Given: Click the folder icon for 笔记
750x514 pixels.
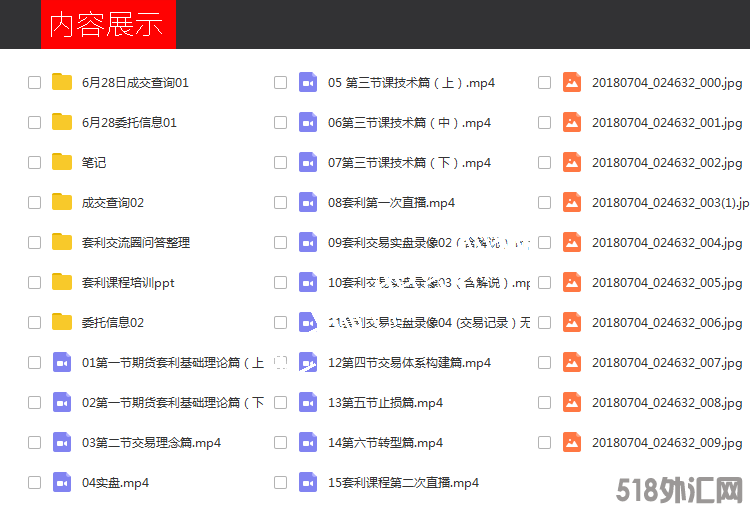Looking at the screenshot, I should tap(62, 162).
